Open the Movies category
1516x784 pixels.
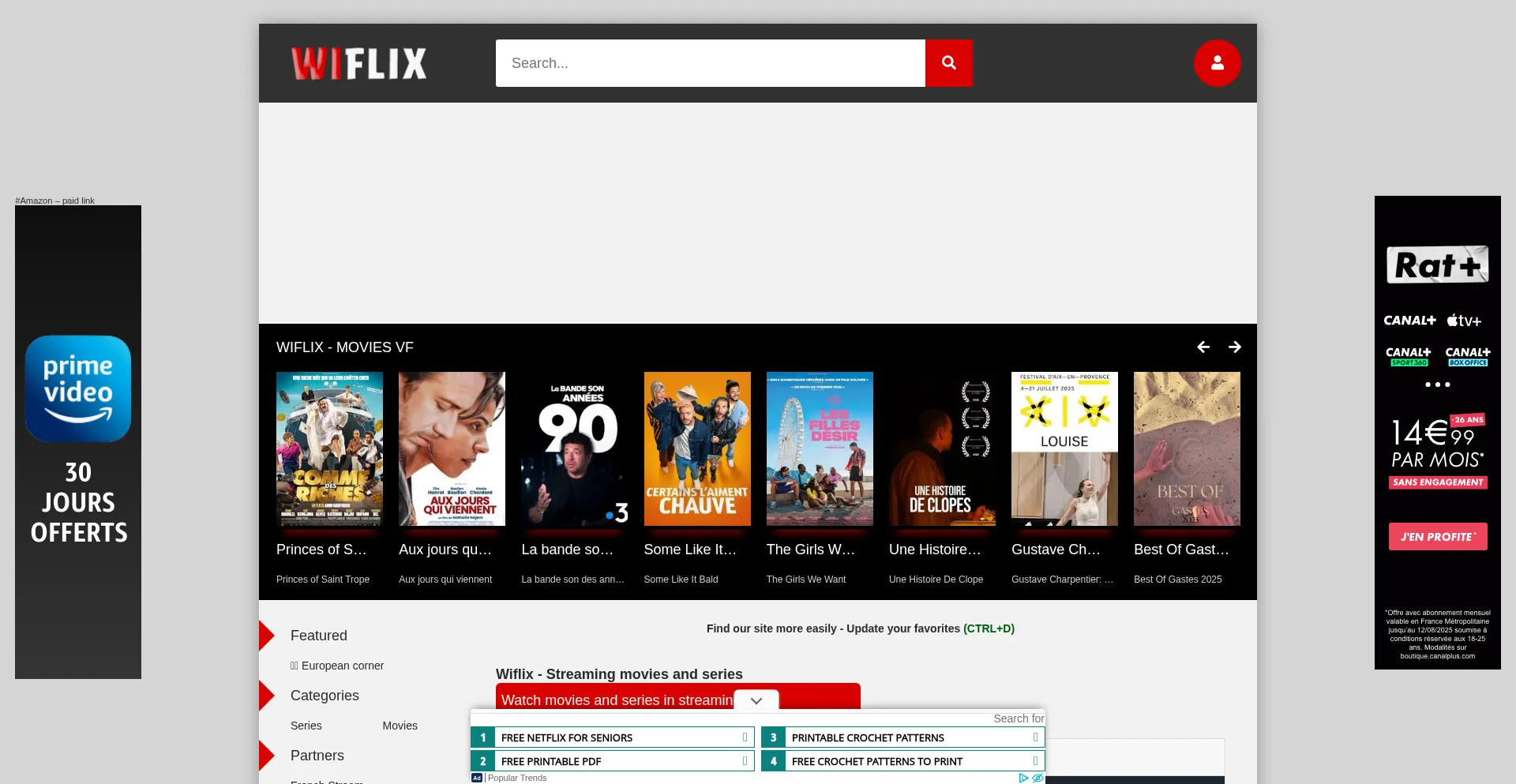[x=400, y=726]
